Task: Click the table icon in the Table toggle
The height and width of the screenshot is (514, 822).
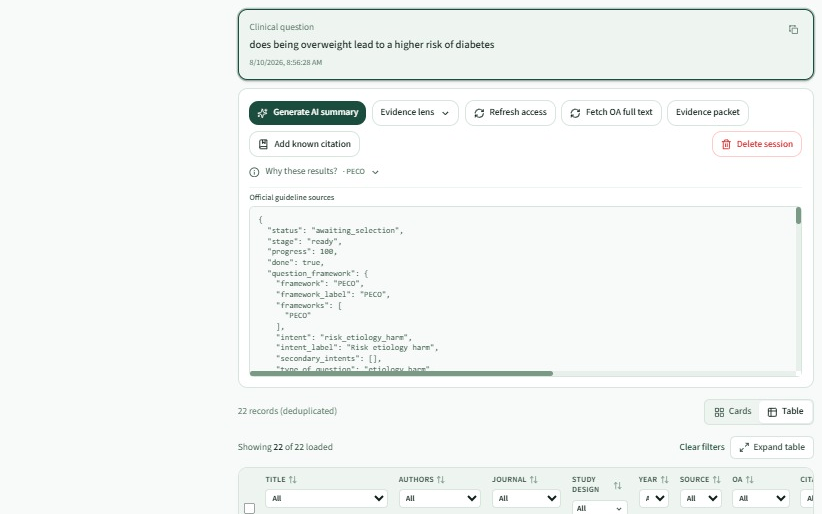Action: click(x=772, y=412)
